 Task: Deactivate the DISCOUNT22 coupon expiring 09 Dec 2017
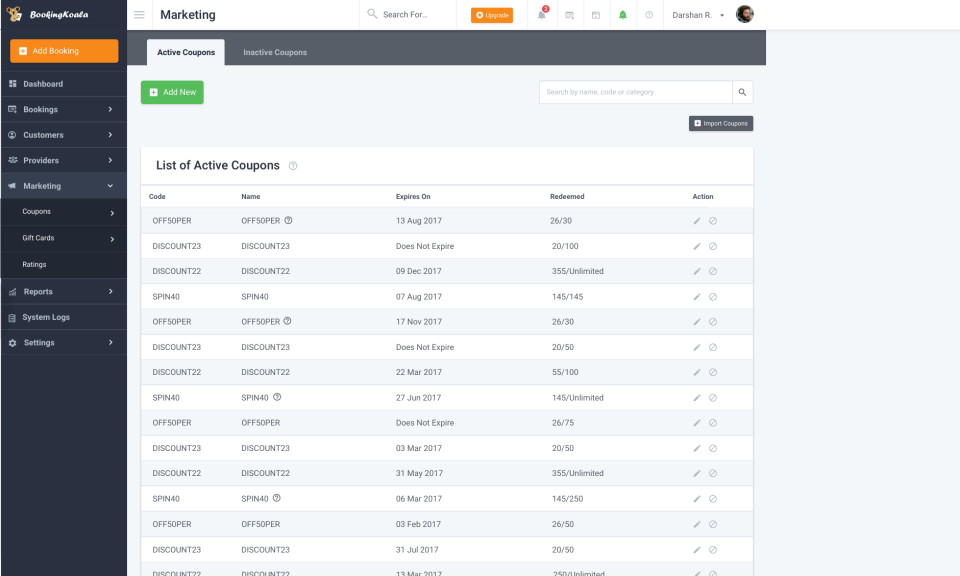[713, 271]
